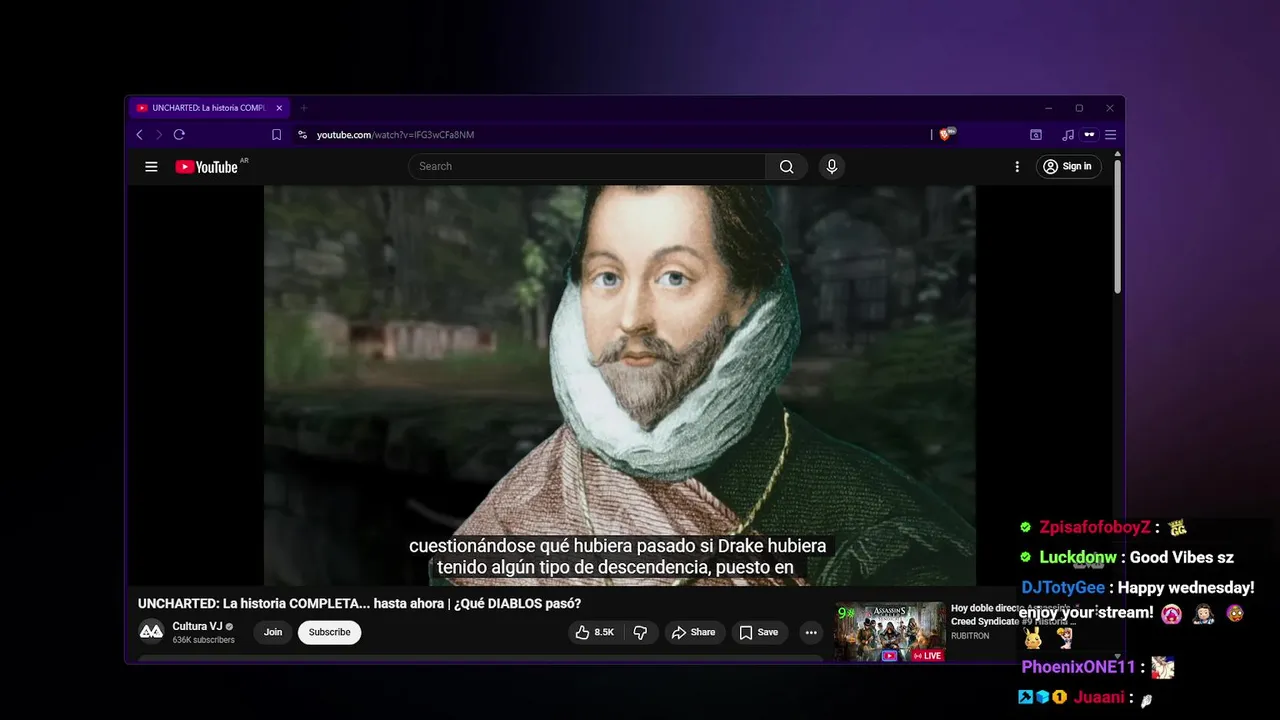
Task: Open a new tab with plus
Action: pyautogui.click(x=304, y=108)
